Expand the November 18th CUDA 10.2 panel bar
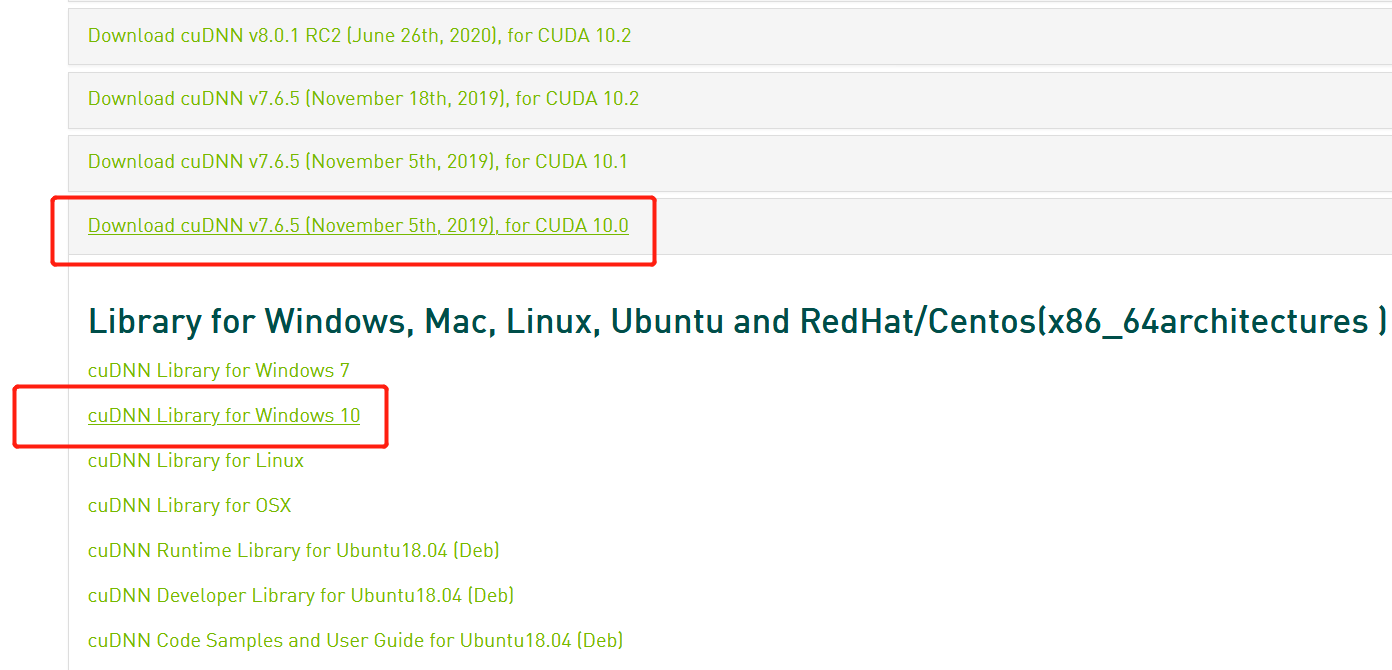 click(1000, 99)
